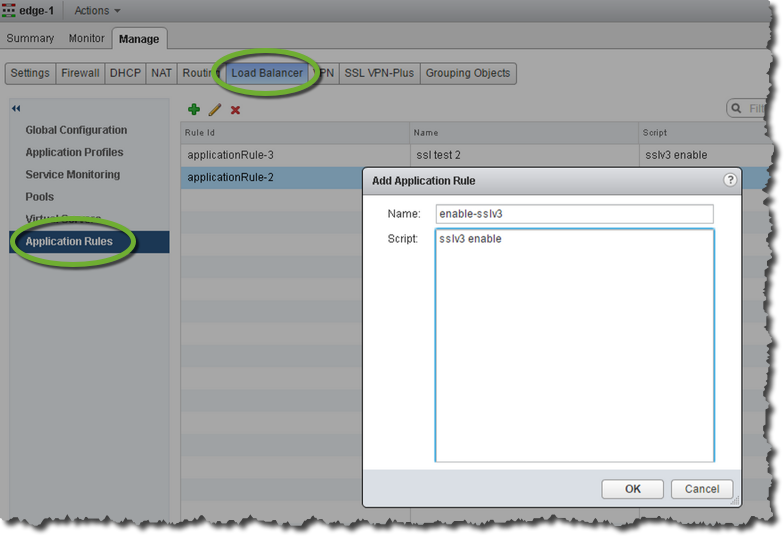784x536 pixels.
Task: Open Service Monitoring in sidebar
Action: point(72,174)
